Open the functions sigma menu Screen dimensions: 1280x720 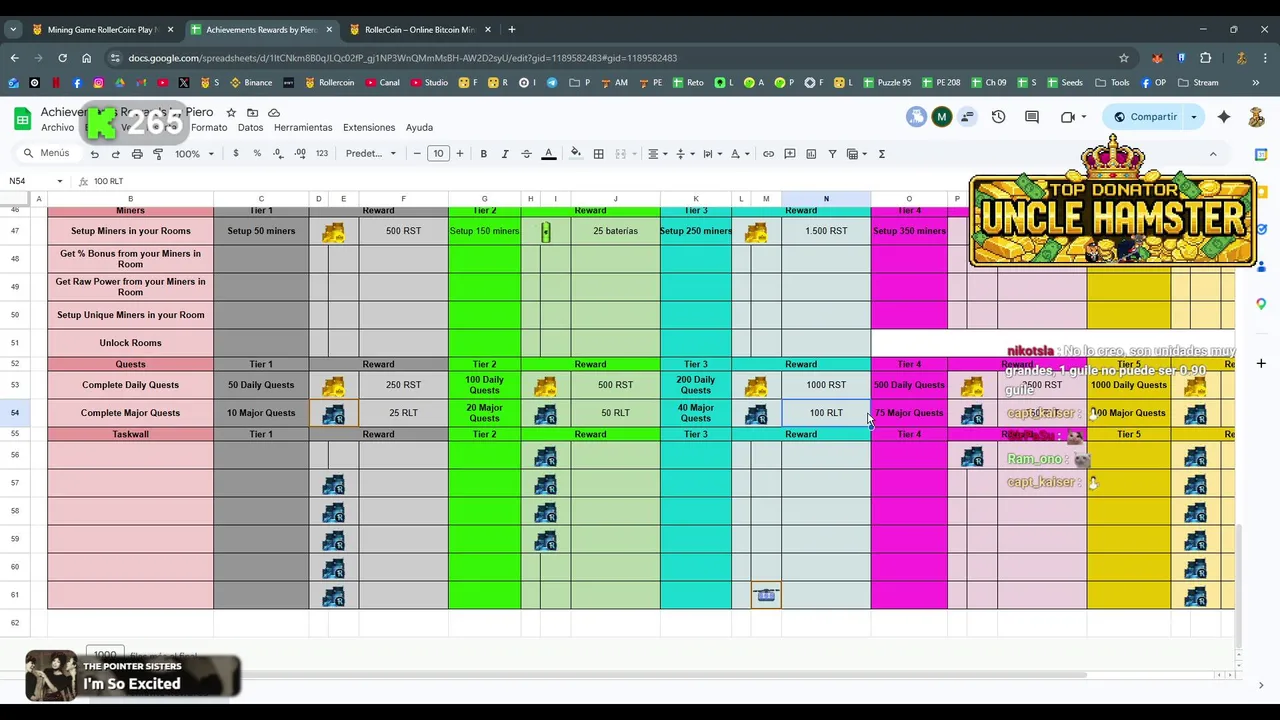pos(882,154)
